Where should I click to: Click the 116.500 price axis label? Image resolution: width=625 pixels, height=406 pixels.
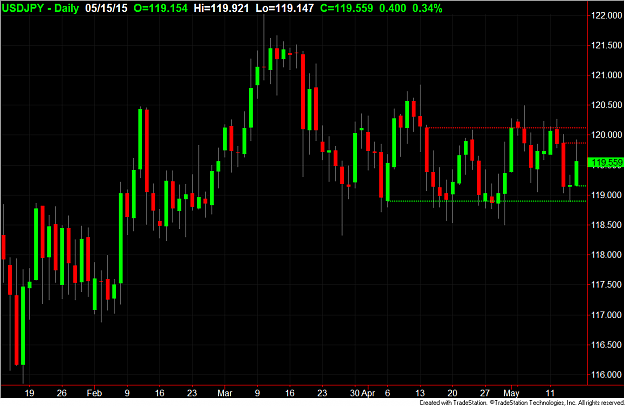606,345
